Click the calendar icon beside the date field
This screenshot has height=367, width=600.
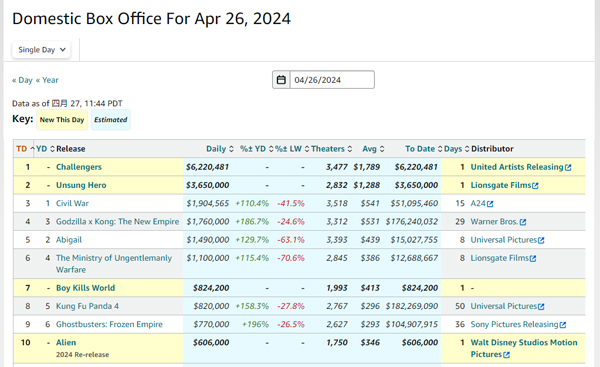(281, 80)
